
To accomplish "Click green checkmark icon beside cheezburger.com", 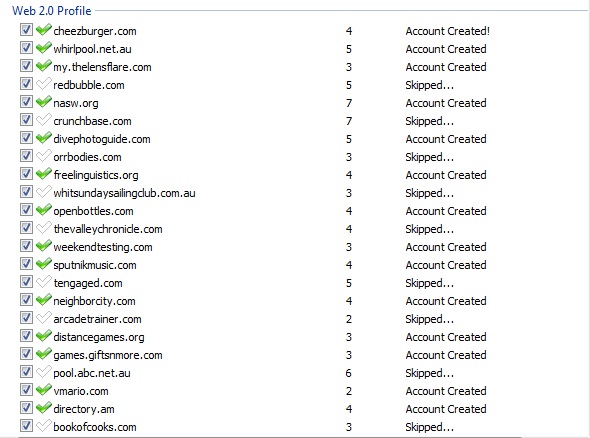I will pos(44,30).
